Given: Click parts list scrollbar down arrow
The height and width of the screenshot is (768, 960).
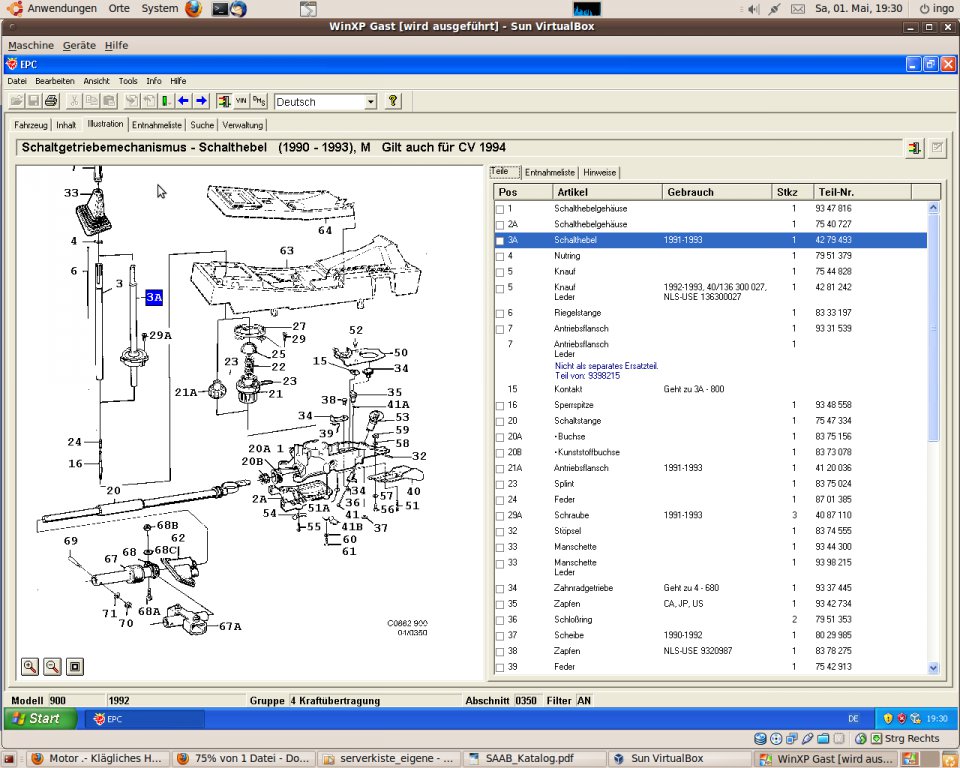Looking at the screenshot, I should tap(933, 668).
